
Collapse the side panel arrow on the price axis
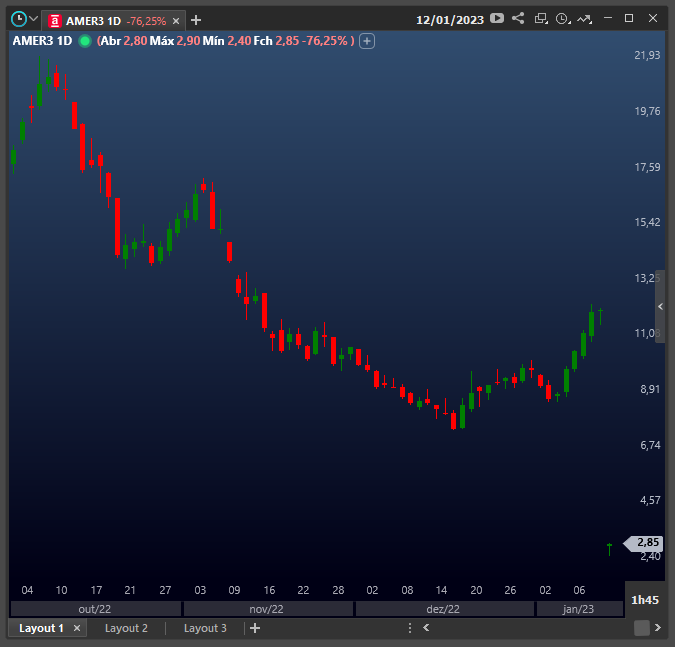(x=660, y=306)
